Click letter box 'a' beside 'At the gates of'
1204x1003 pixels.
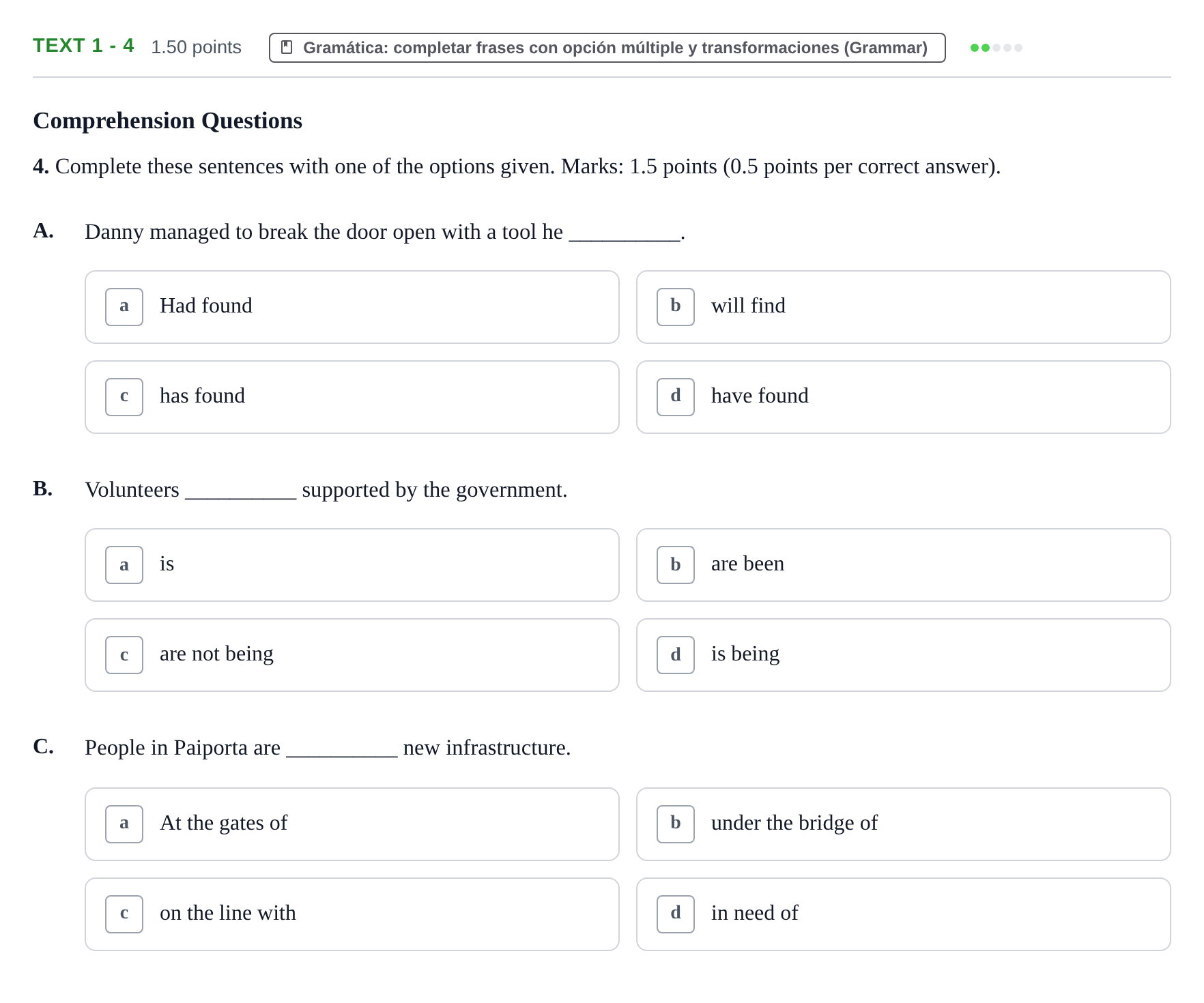click(124, 824)
